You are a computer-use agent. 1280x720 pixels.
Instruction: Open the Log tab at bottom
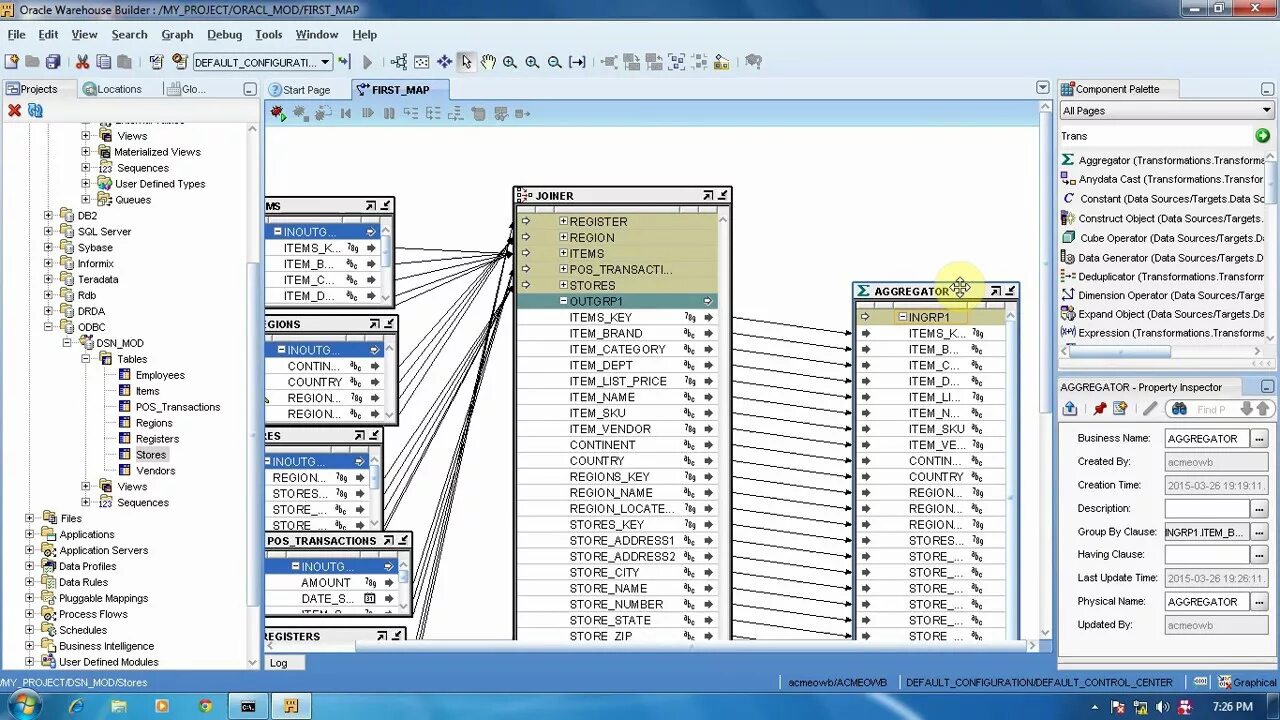[279, 662]
